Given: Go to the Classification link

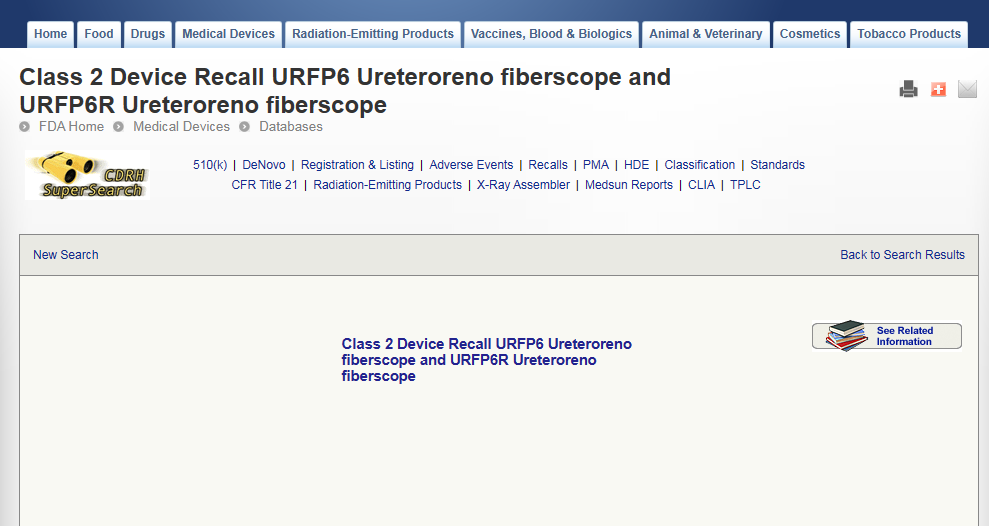Looking at the screenshot, I should click(699, 165).
